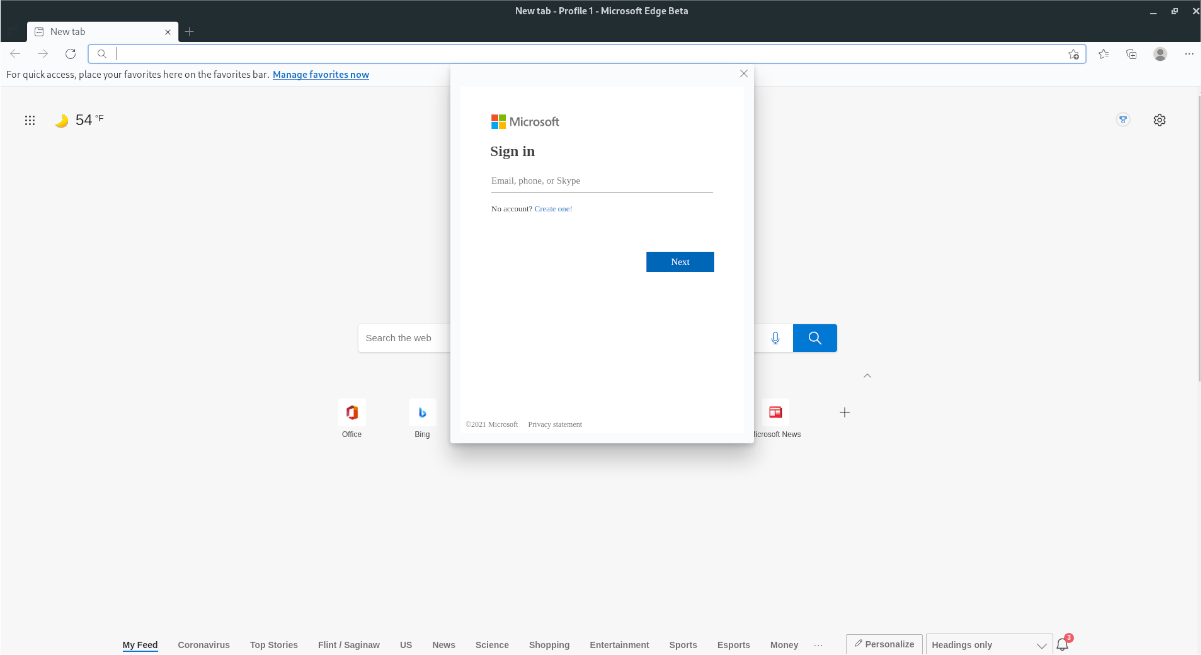Focus the Email, phone, or Skype field
Viewport: 1201px width, 655px height.
click(602, 181)
